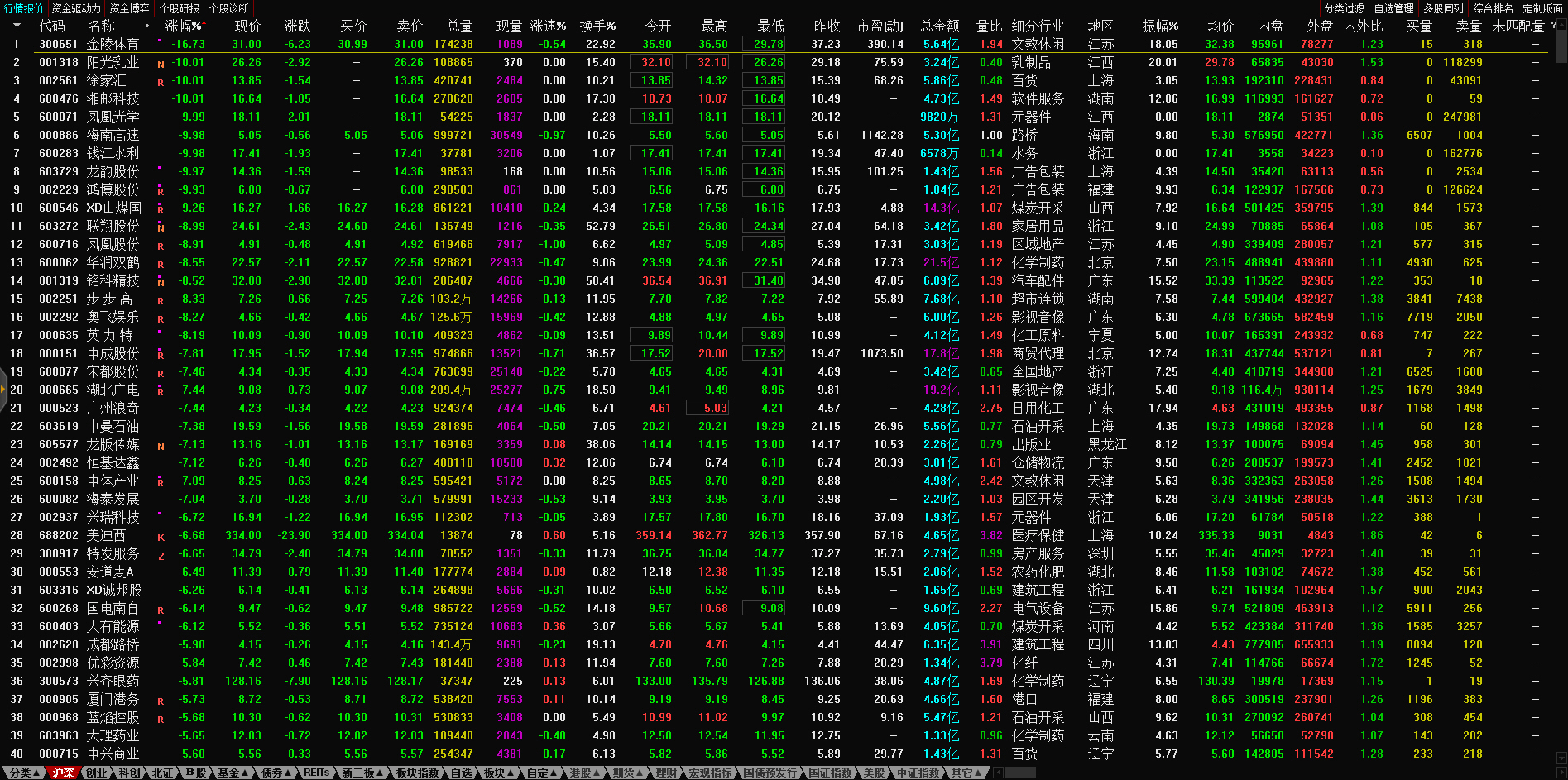Click the left arrow of bottom horizontal scrollbar
1568x780 pixels.
click(x=998, y=773)
